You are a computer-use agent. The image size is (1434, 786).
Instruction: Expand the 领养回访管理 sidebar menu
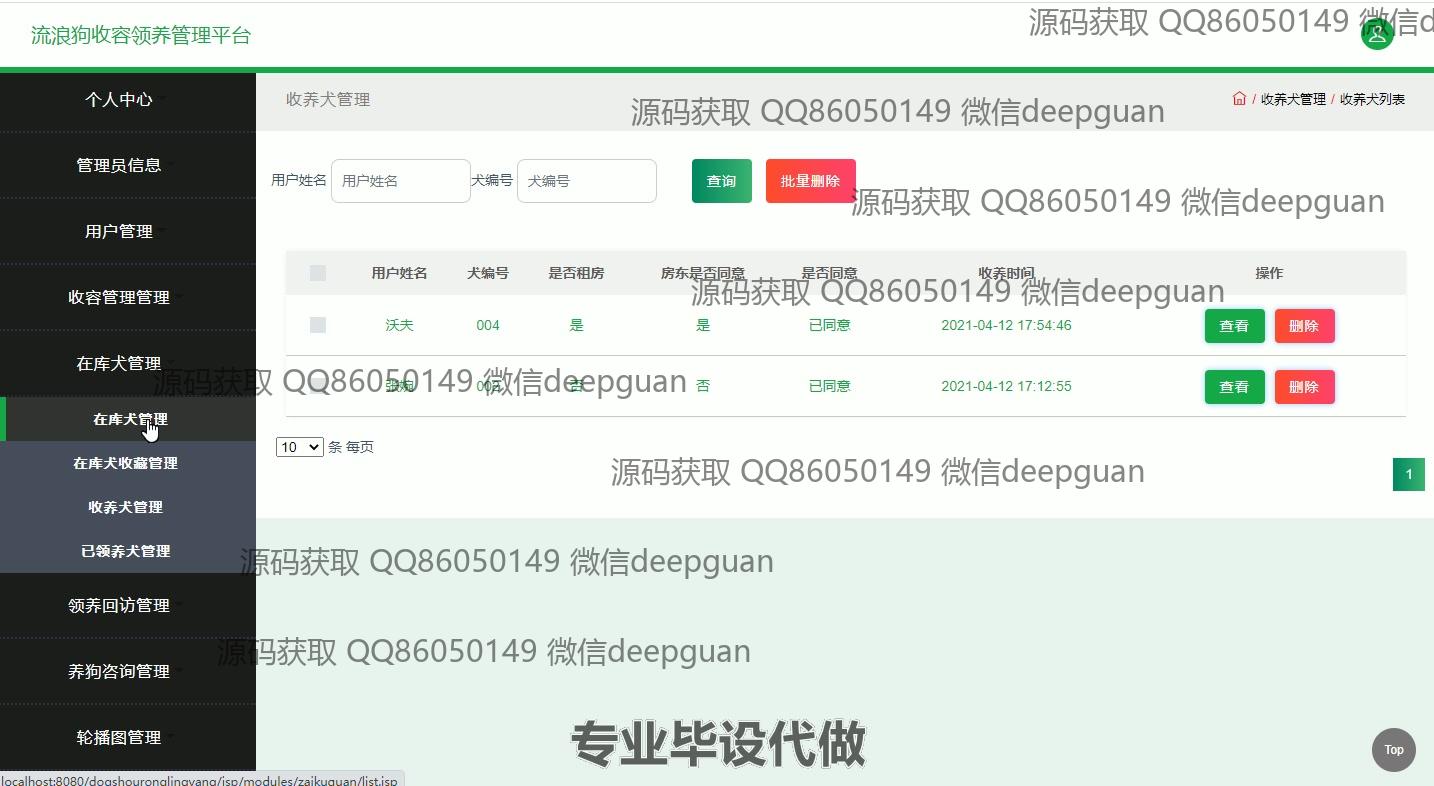point(119,605)
